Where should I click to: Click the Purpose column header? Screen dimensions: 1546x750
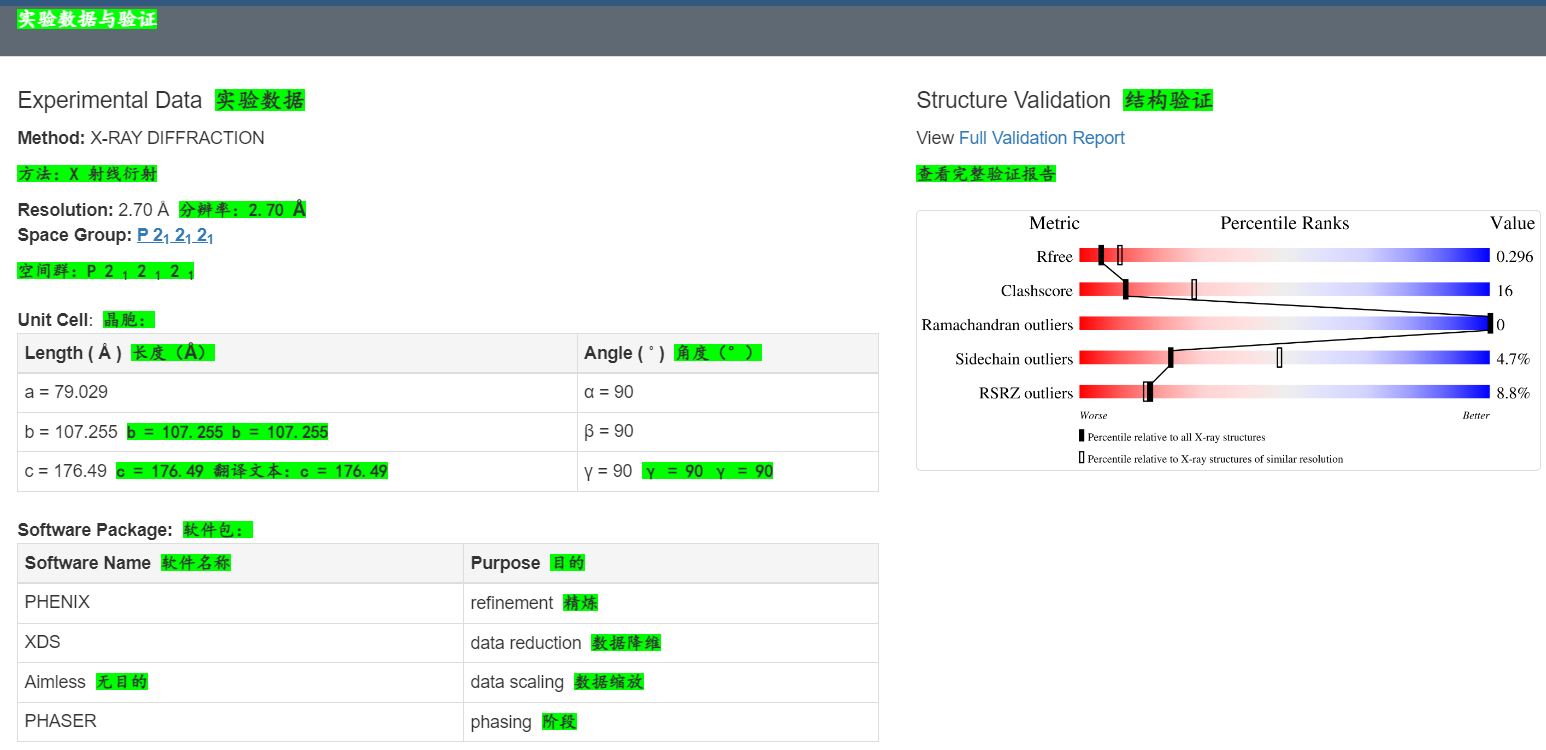pos(670,563)
